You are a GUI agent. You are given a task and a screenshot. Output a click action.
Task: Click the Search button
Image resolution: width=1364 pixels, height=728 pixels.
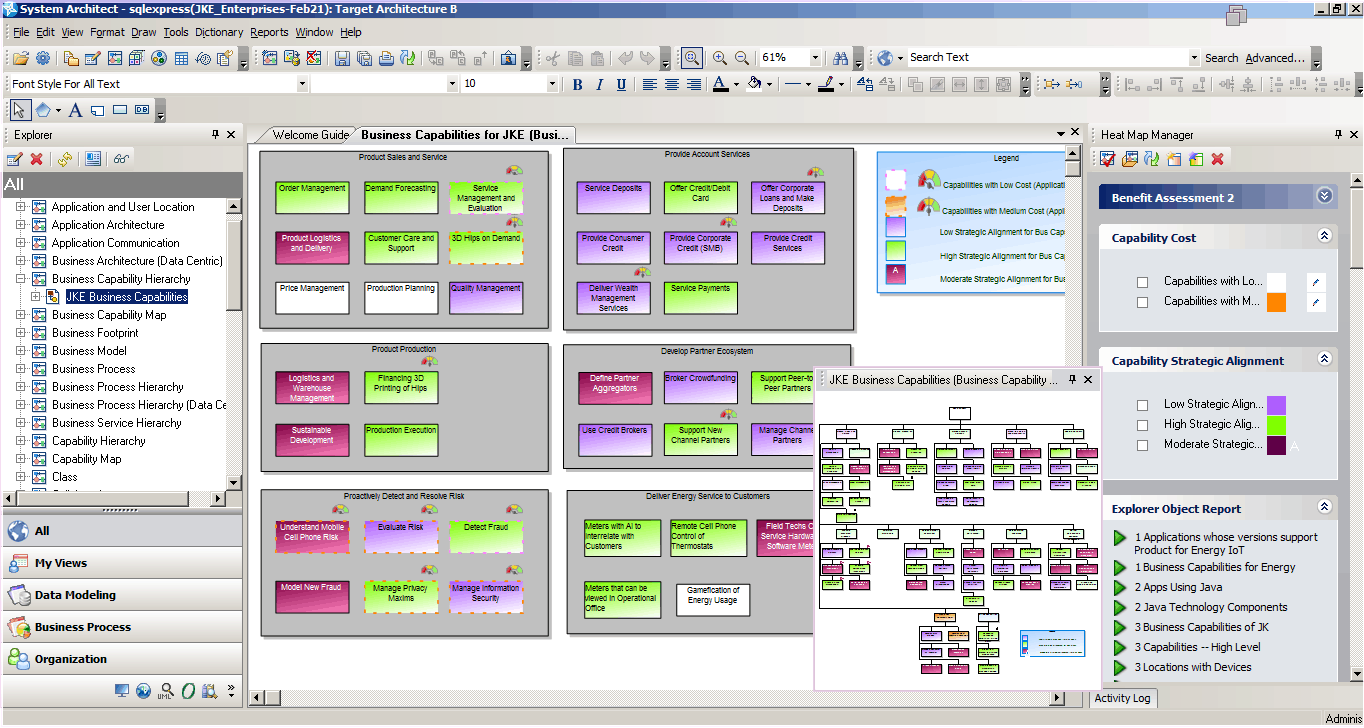[1221, 58]
